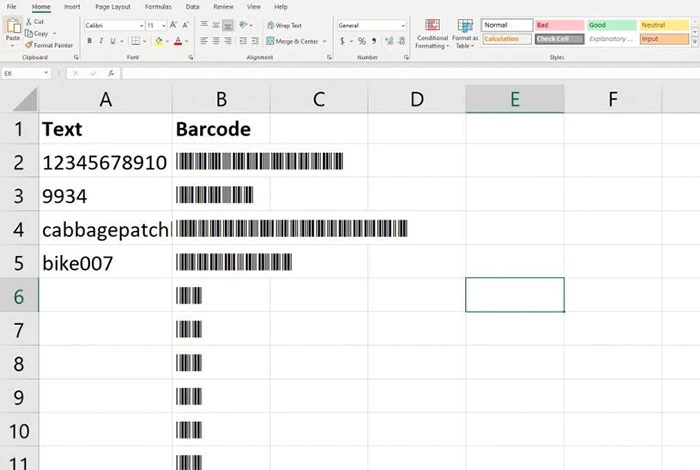
Task: Toggle Merge & Center
Action: pyautogui.click(x=293, y=41)
